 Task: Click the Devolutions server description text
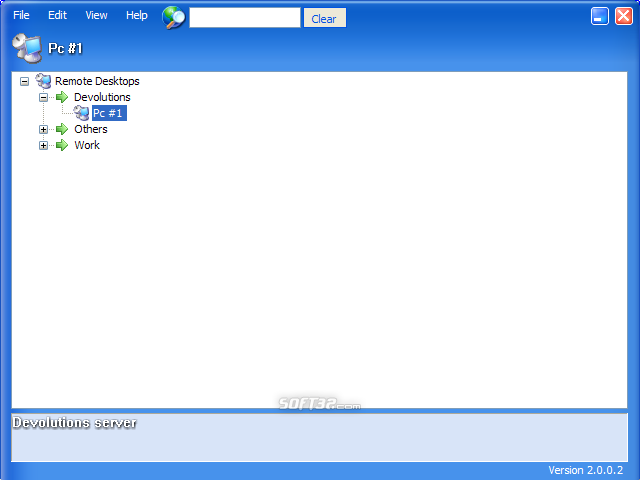(74, 423)
